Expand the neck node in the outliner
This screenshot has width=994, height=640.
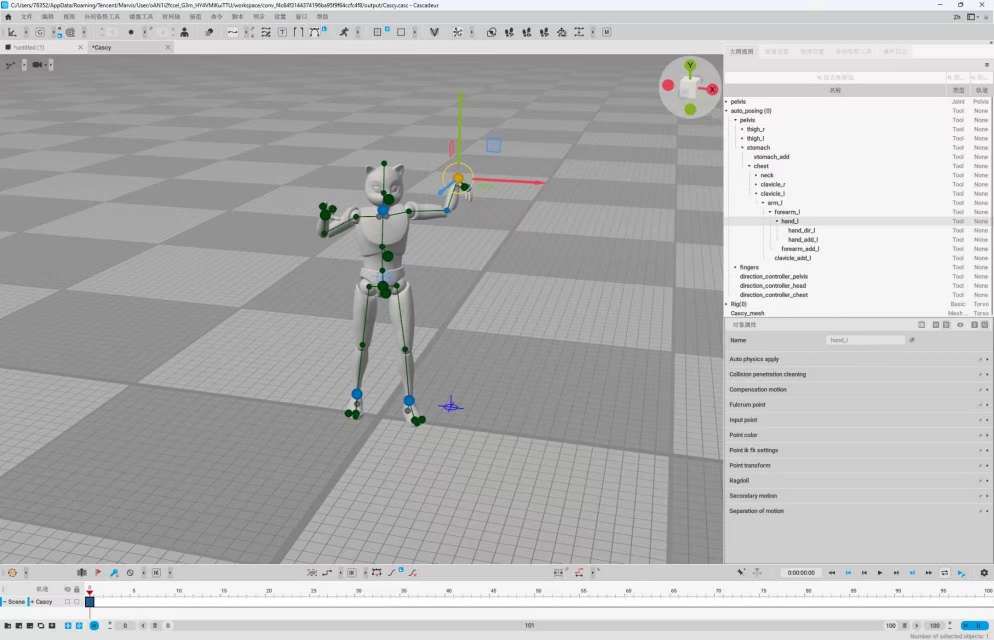pyautogui.click(x=756, y=176)
